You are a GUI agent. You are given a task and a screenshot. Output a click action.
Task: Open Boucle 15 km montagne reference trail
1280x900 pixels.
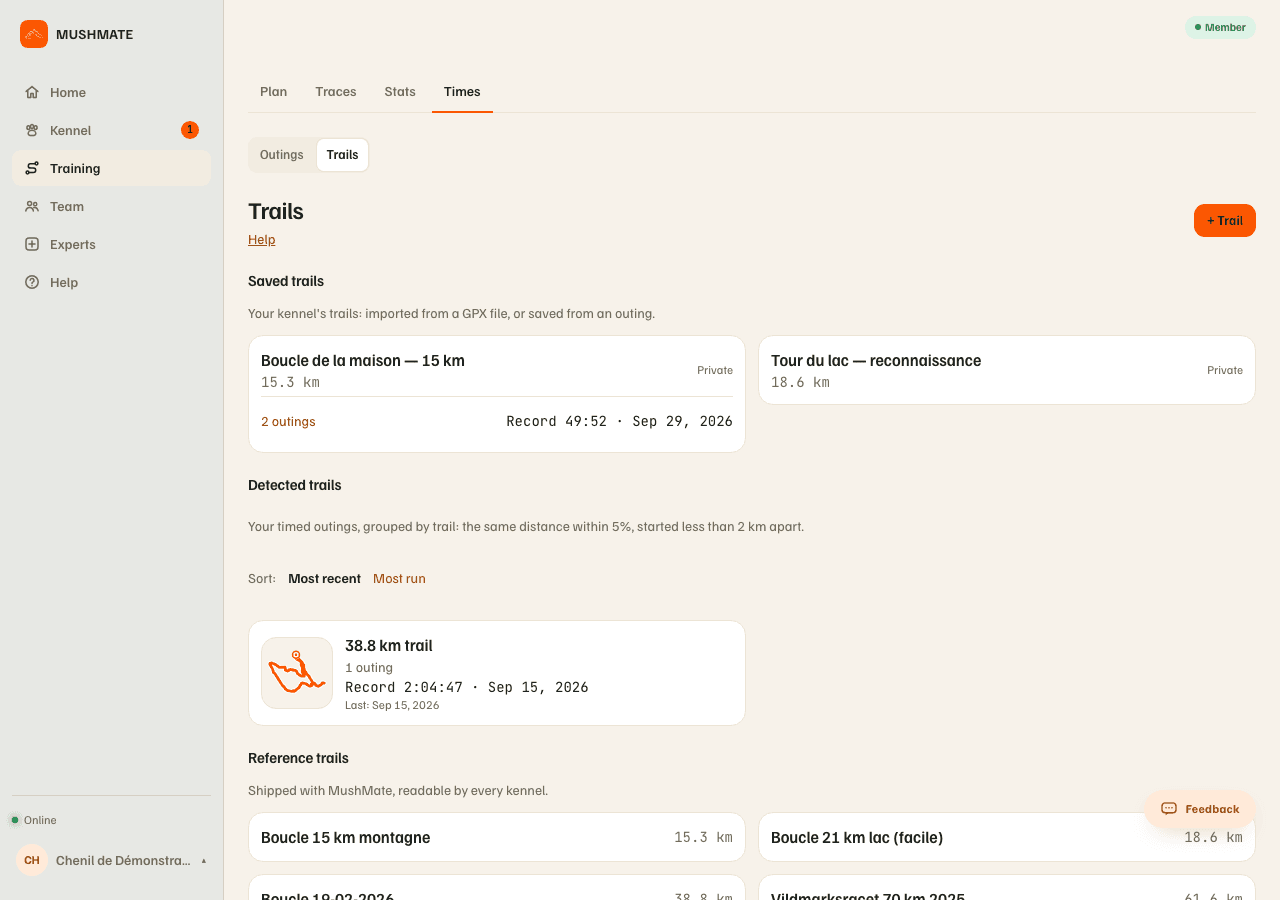tap(497, 837)
